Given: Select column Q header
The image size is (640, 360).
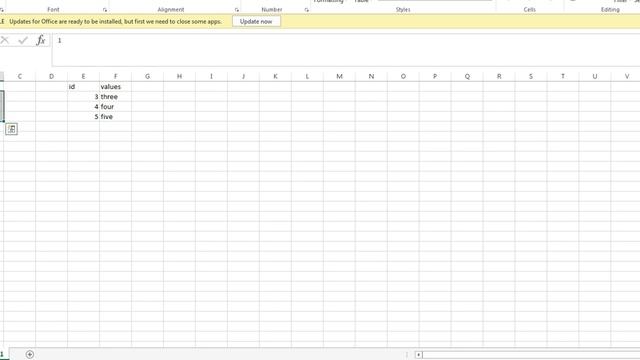Looking at the screenshot, I should pos(467,76).
